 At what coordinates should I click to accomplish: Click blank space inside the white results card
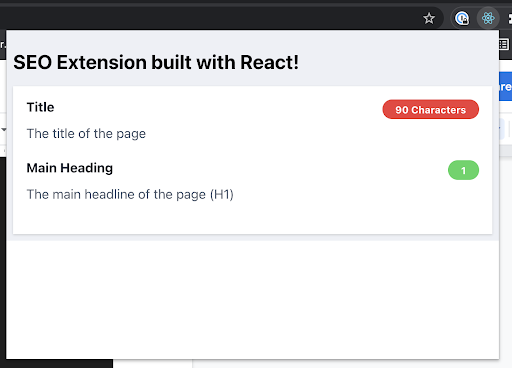point(252,217)
